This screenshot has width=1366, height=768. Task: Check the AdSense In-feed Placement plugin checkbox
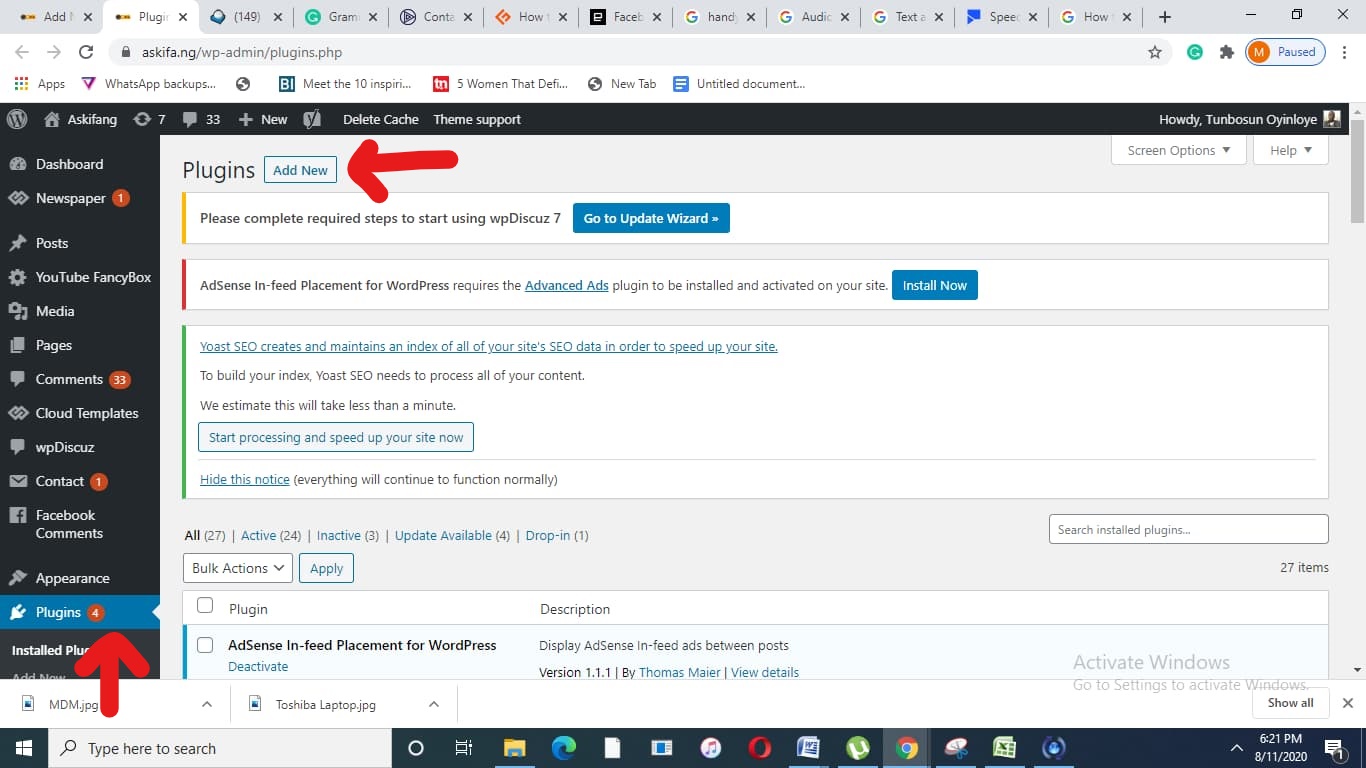coord(205,645)
